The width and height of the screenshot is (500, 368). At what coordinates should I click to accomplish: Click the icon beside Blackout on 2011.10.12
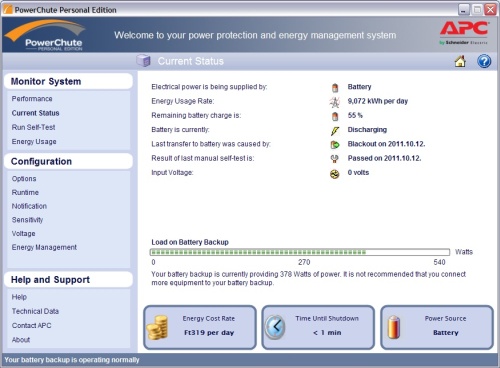tap(335, 145)
